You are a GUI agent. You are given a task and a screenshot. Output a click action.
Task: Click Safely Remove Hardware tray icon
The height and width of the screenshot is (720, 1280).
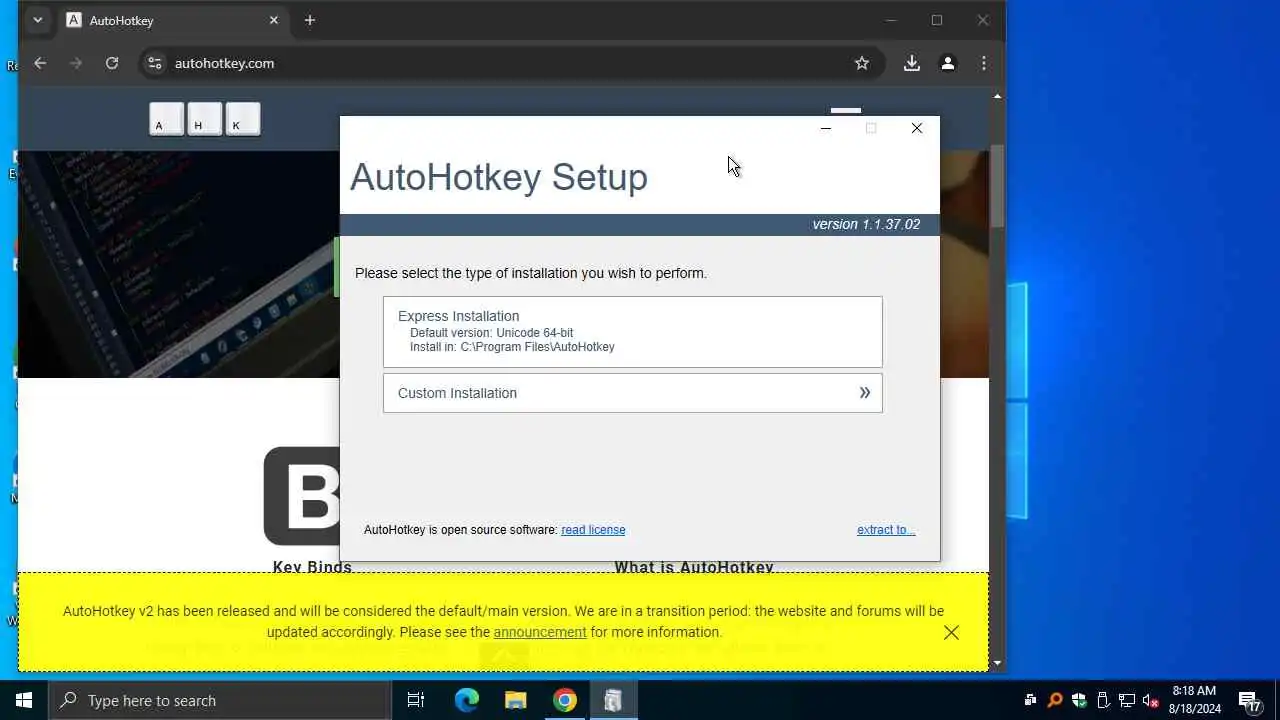1103,700
